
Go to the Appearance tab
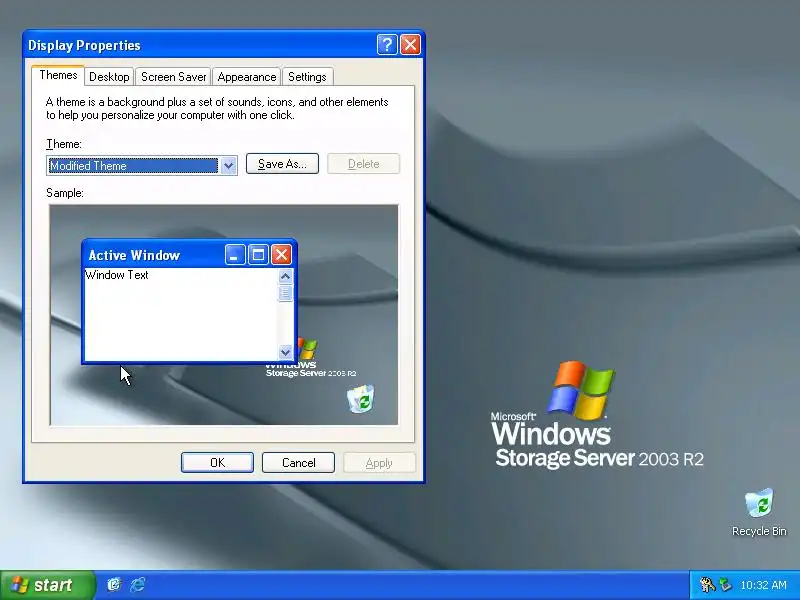tap(246, 77)
